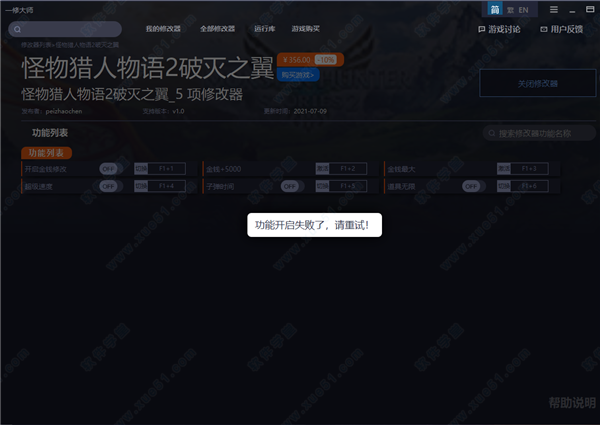Click the F1+6 hotkey field

[x=529, y=186]
